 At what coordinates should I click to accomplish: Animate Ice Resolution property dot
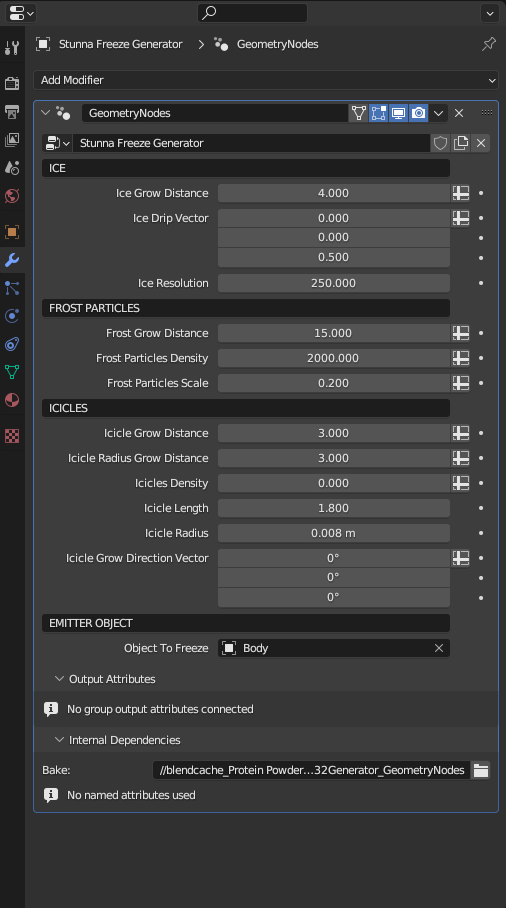[481, 283]
